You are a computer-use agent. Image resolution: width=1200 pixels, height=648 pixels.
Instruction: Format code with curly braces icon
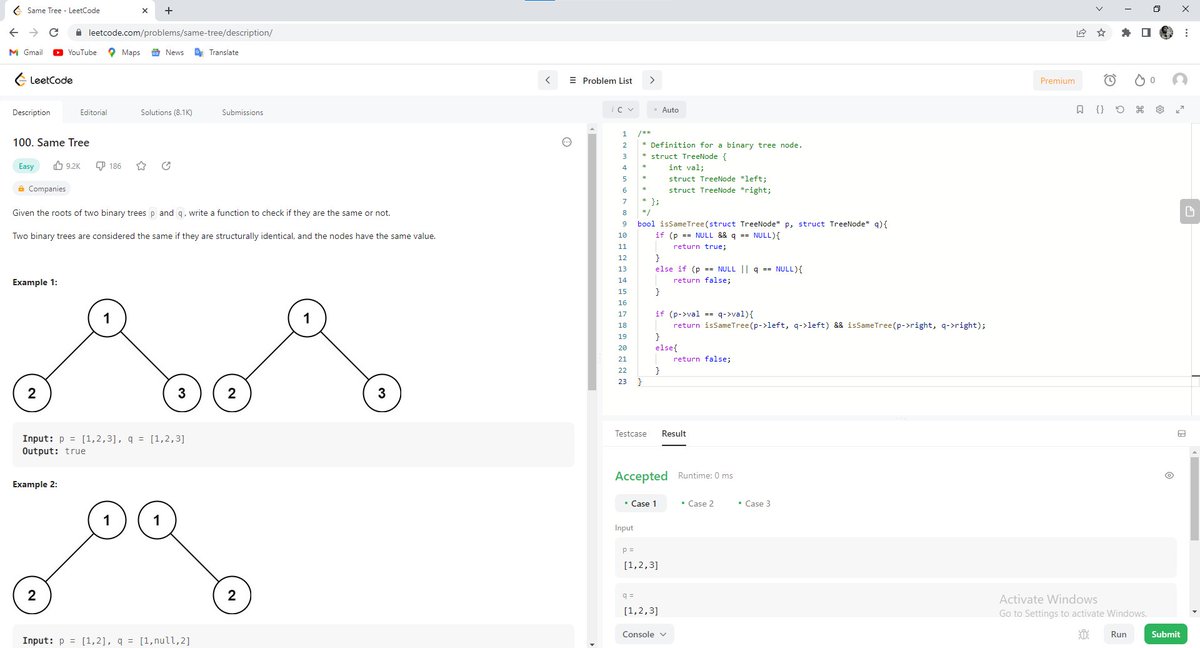point(1099,109)
